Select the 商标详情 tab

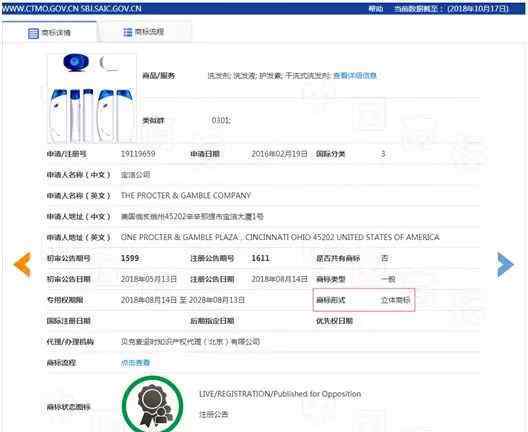pos(50,33)
